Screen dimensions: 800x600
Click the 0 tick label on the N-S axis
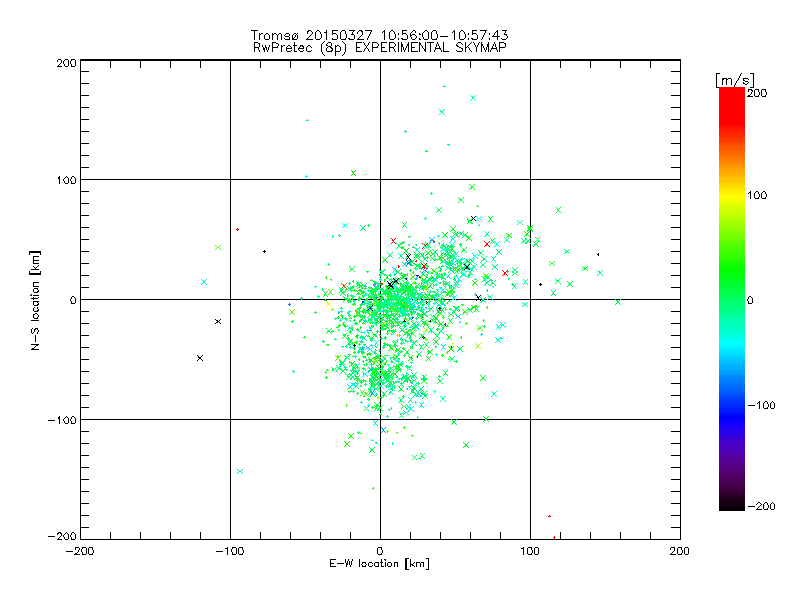[73, 300]
